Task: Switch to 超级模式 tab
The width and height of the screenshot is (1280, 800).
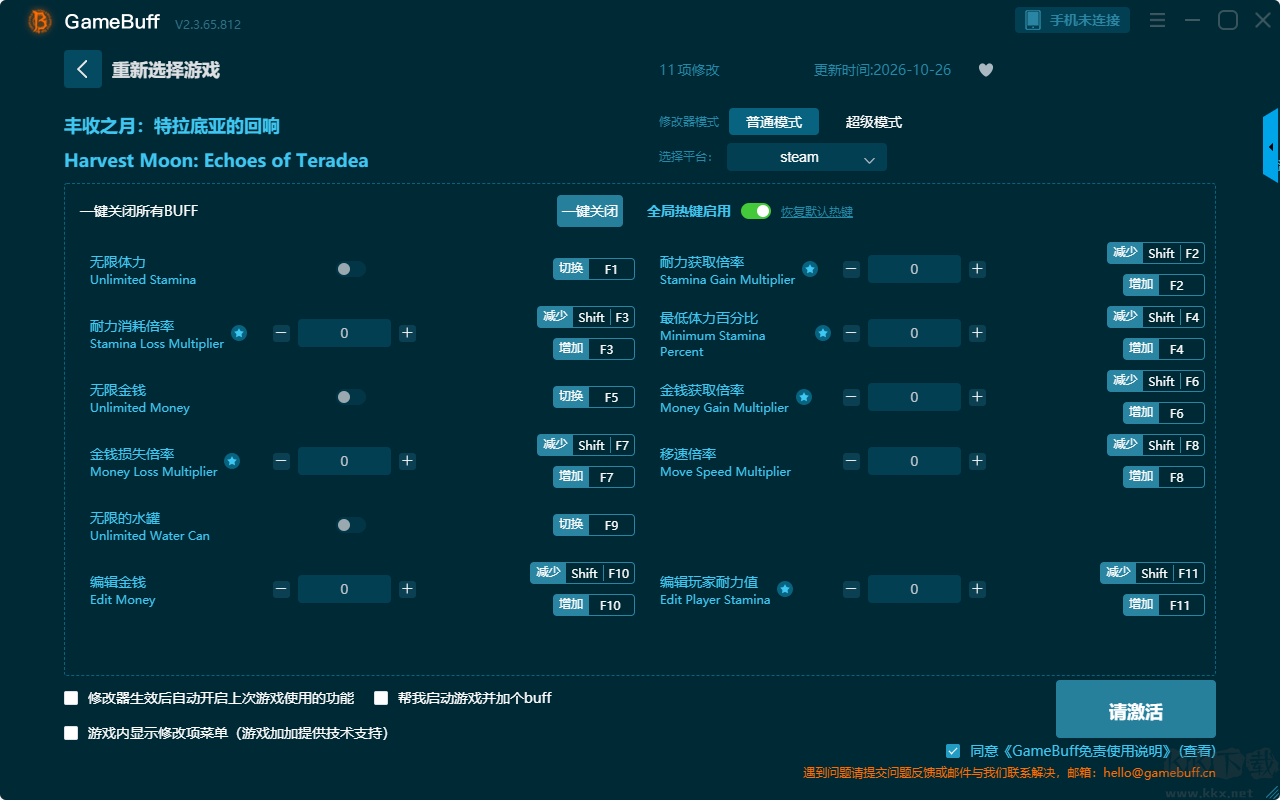Action: tap(874, 122)
